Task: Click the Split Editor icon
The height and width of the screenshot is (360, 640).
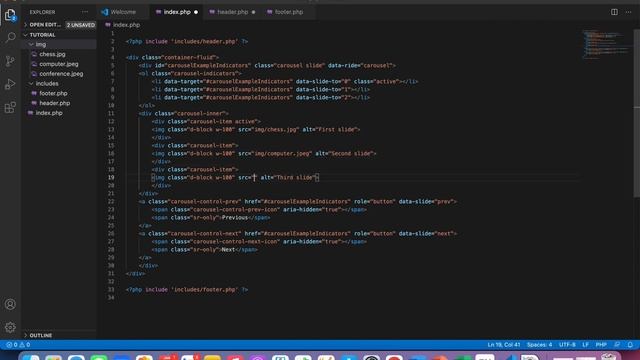Action: 614,12
